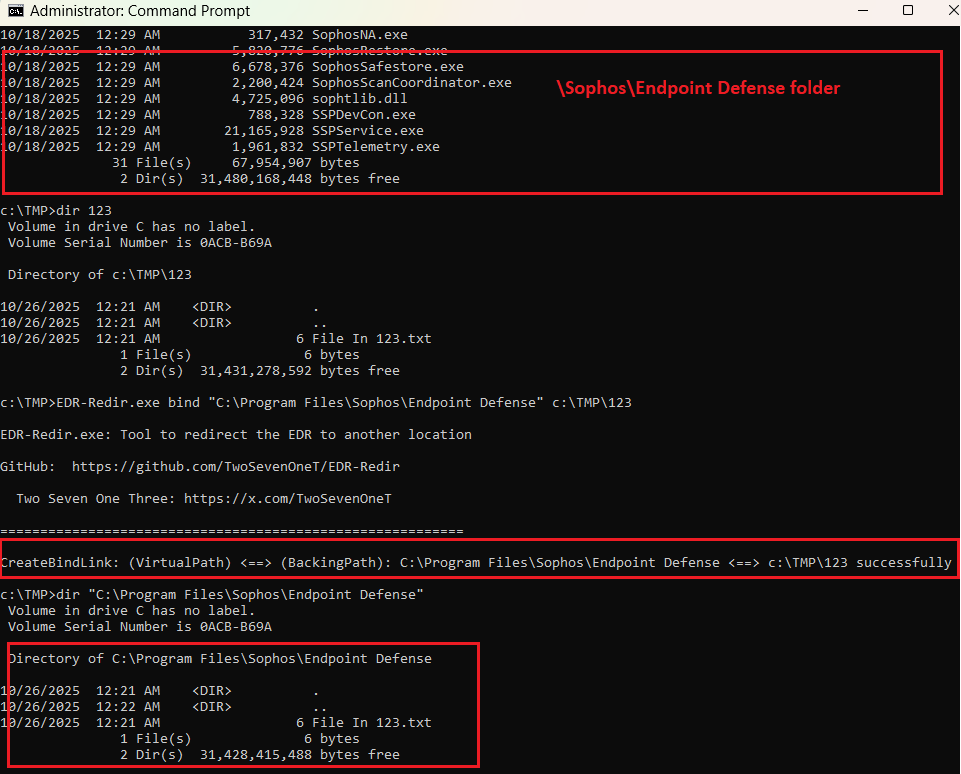
Task: Click the SophosSafestore.exe filename
Action: click(388, 67)
